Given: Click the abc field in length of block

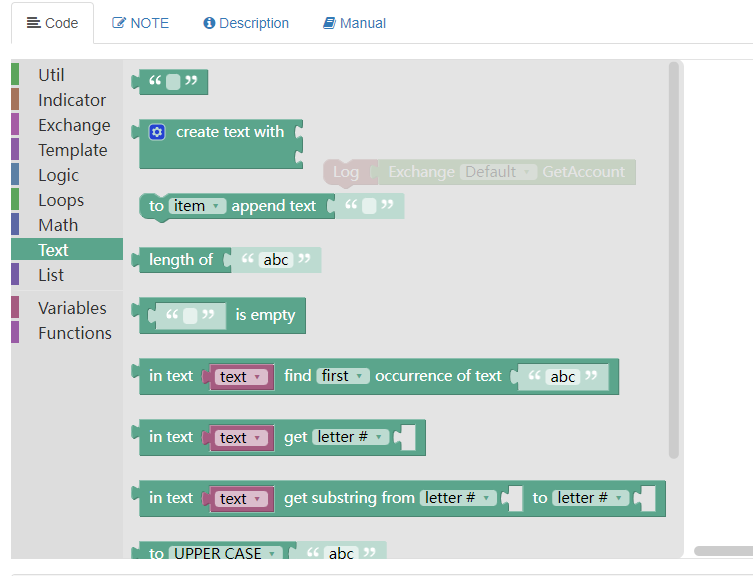Looking at the screenshot, I should [x=276, y=260].
